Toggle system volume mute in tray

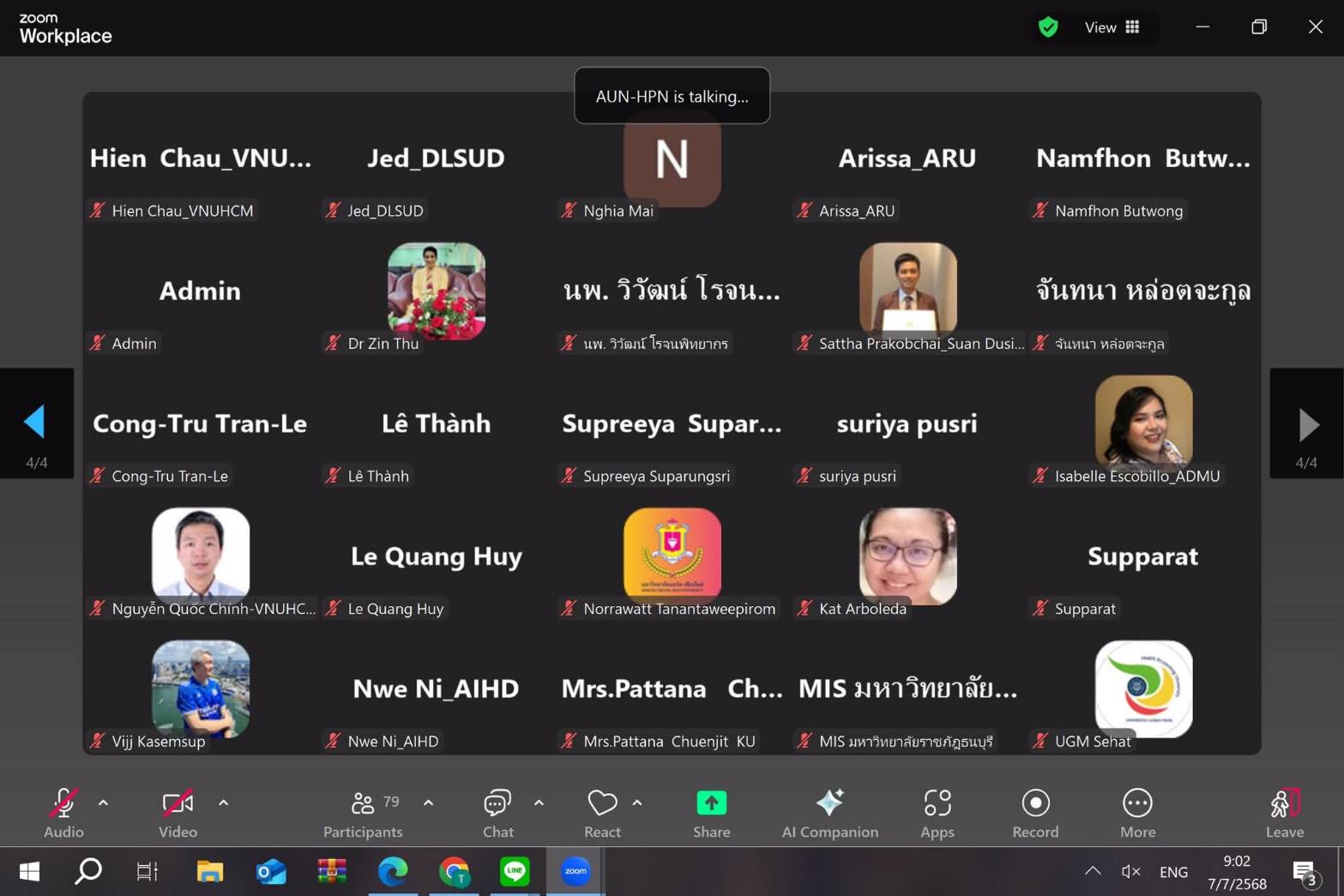tap(1130, 872)
